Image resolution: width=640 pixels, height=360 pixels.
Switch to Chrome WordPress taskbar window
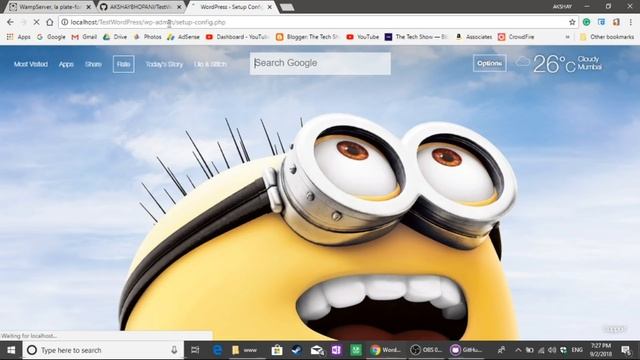(386, 350)
